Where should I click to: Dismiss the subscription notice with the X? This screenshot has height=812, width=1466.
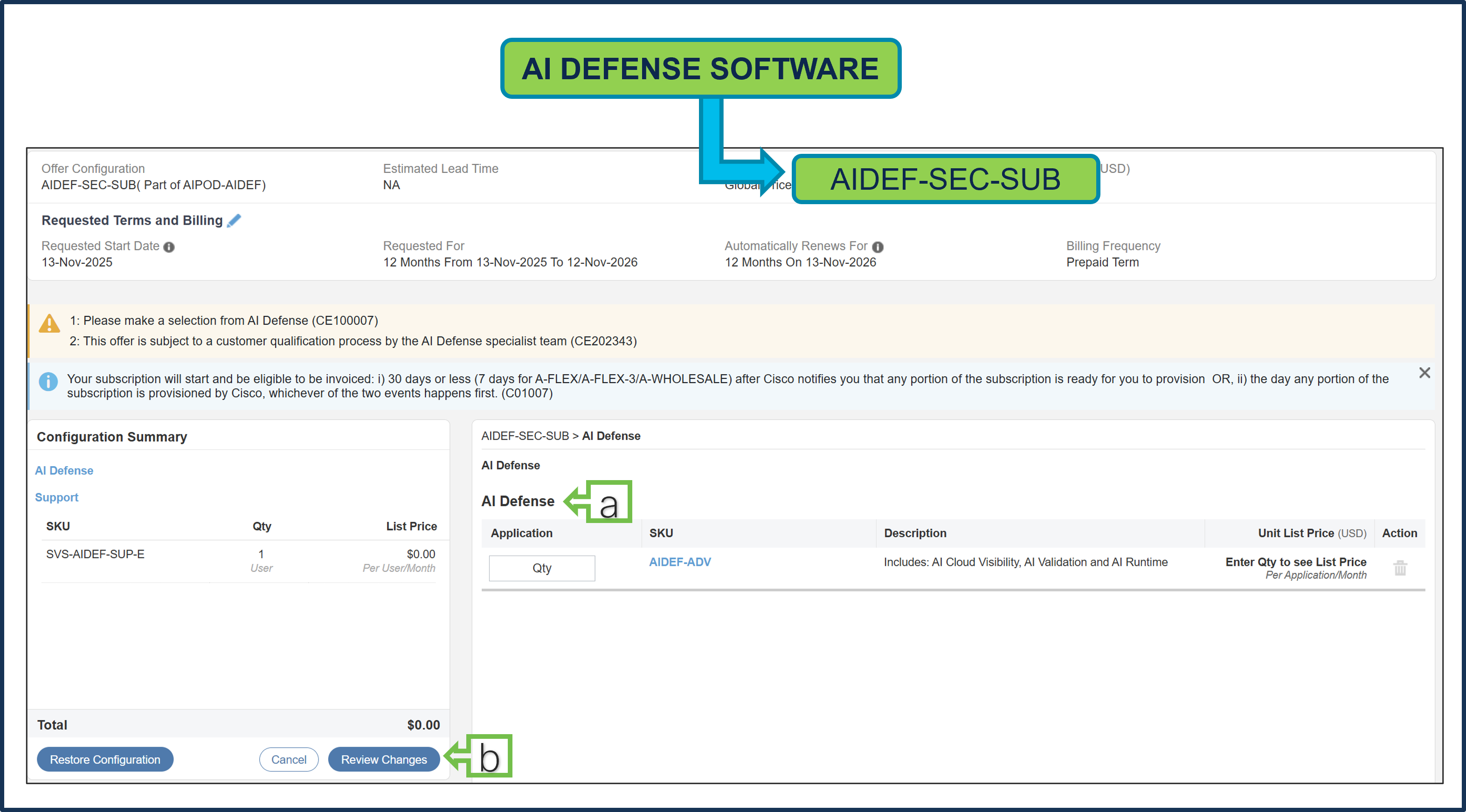[1425, 373]
